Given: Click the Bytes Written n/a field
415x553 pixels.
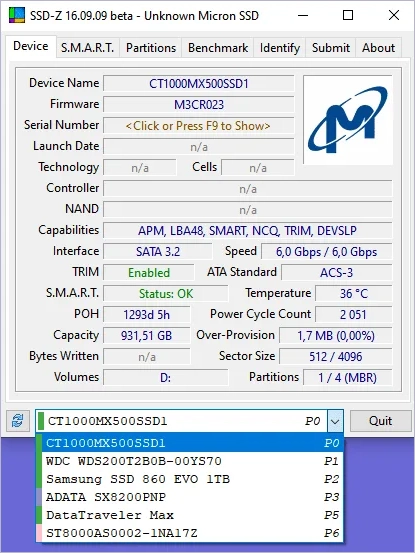Looking at the screenshot, I should [147, 357].
